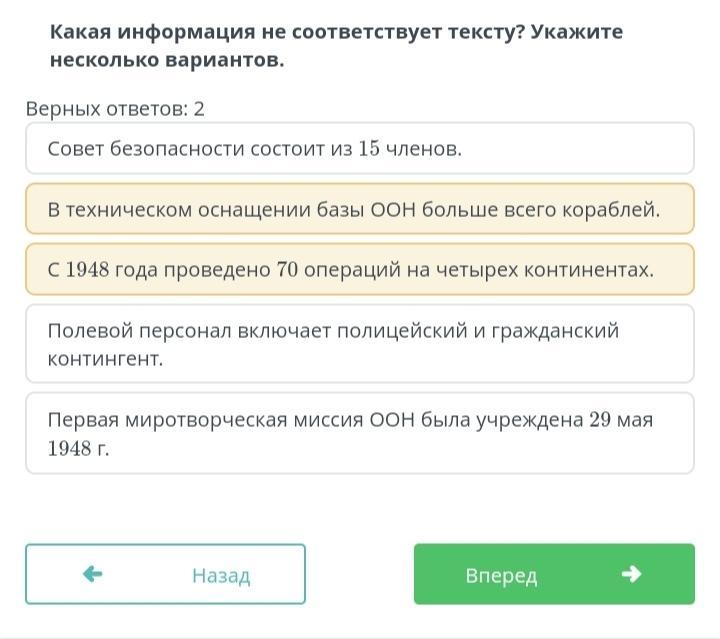Click the right arrow icon on Вперед
Screen dimensions: 720x639
click(x=630, y=574)
